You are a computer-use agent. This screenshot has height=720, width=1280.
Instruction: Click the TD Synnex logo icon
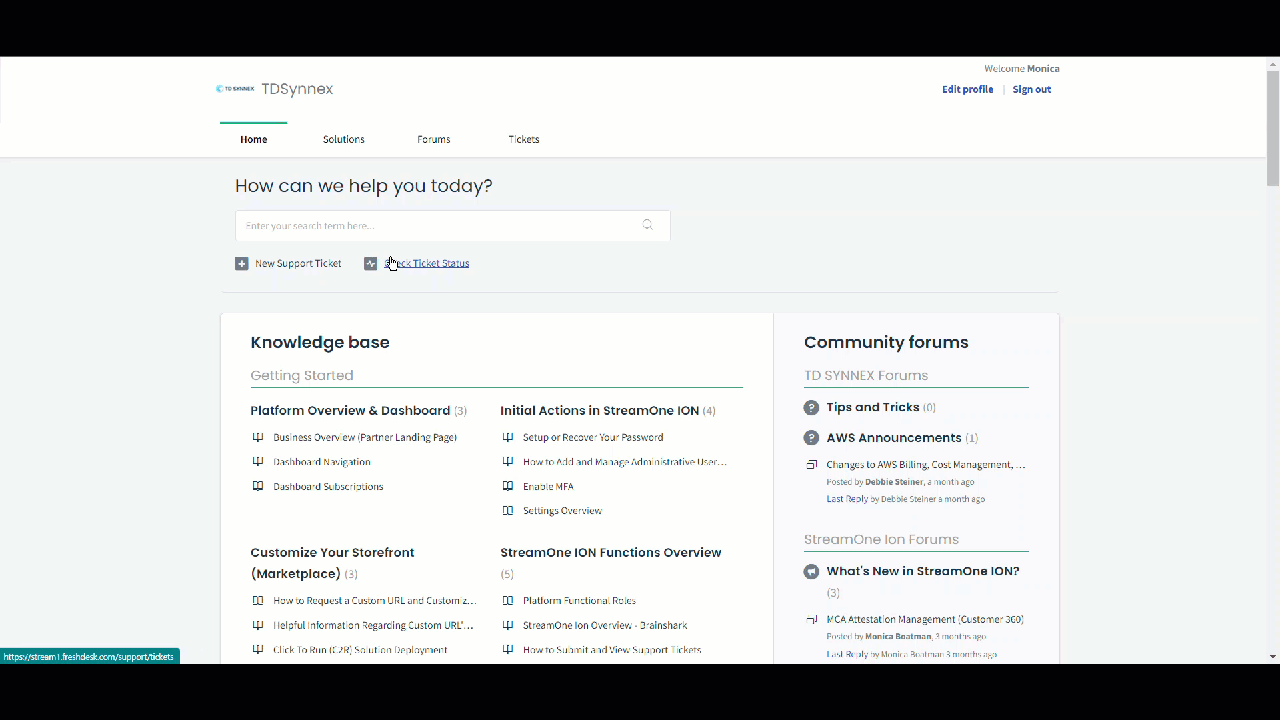click(x=235, y=89)
